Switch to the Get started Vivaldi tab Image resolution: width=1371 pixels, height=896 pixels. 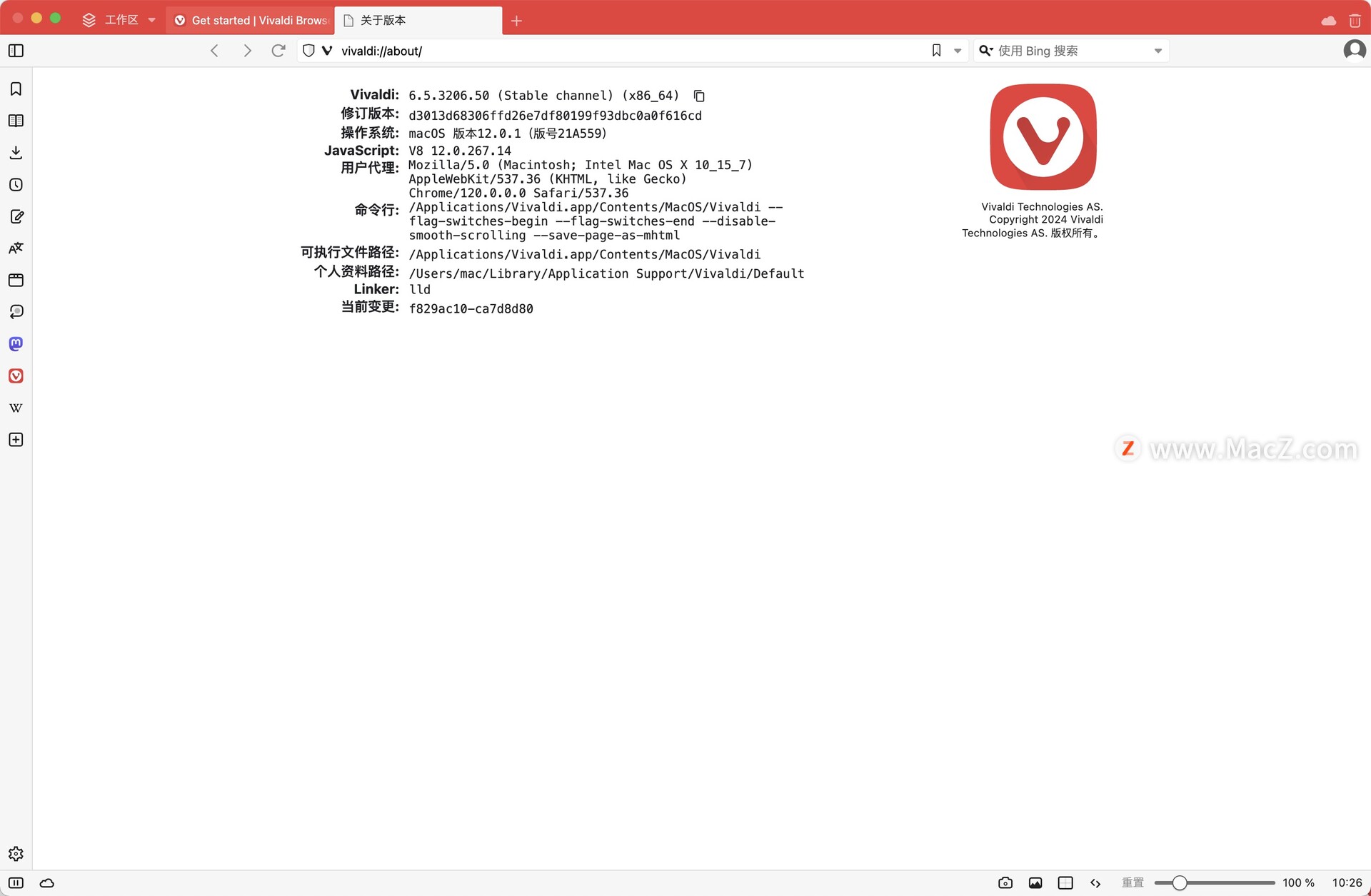tap(251, 20)
